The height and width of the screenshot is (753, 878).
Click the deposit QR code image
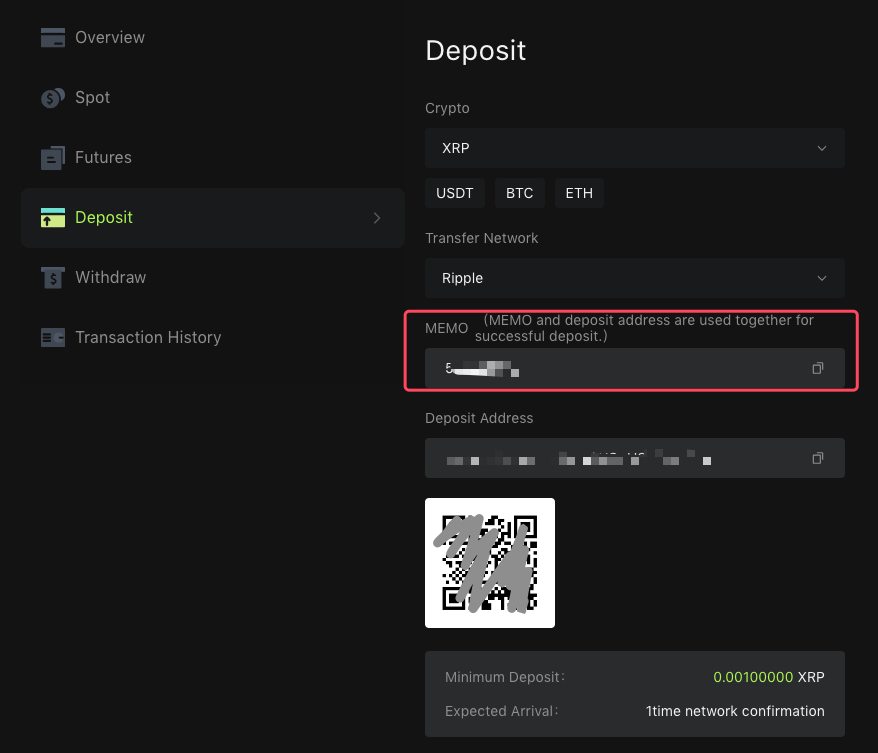tap(490, 563)
